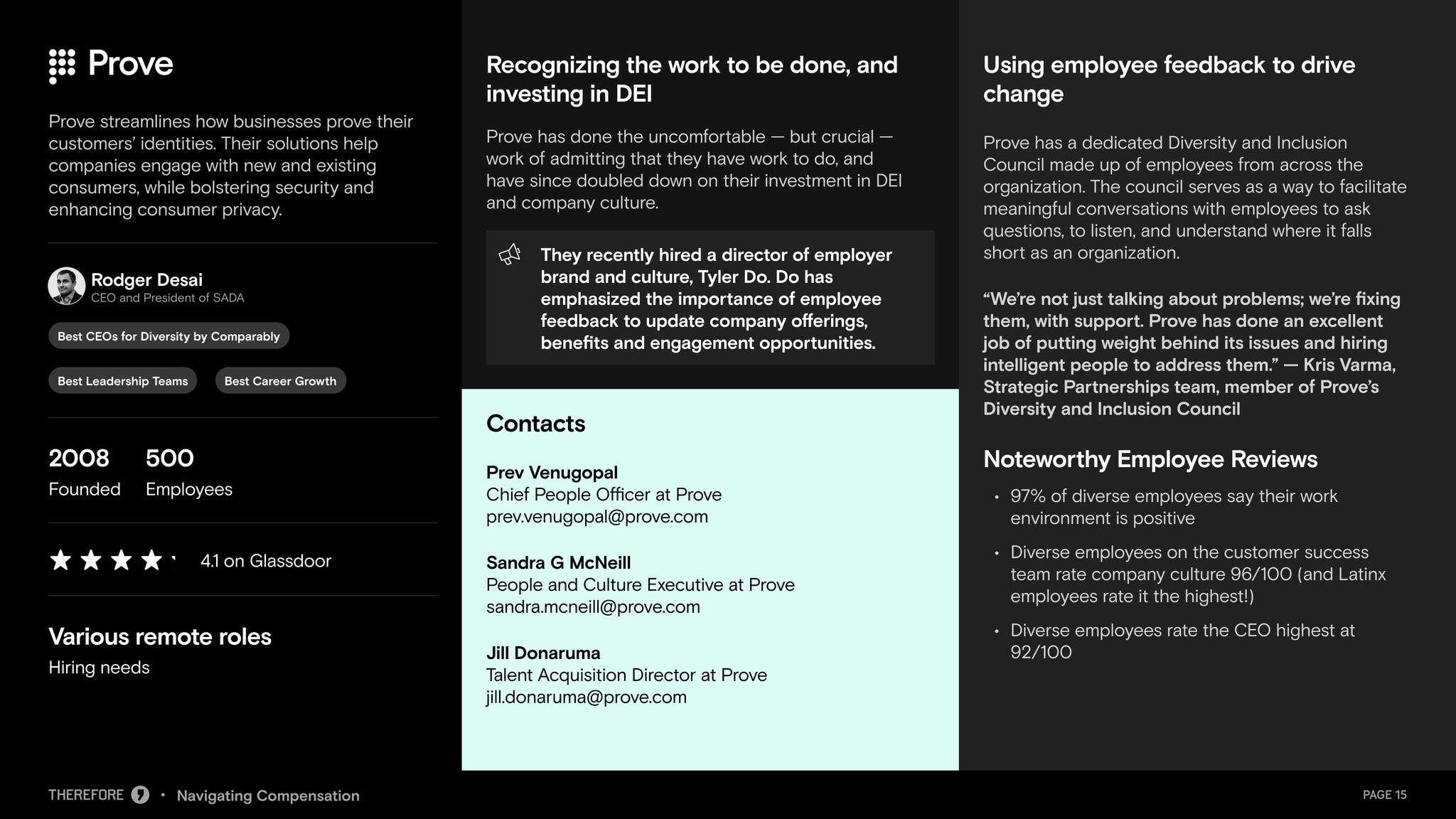Select the Best Leadership Teams badge
Viewport: 1456px width, 819px height.
click(x=122, y=381)
